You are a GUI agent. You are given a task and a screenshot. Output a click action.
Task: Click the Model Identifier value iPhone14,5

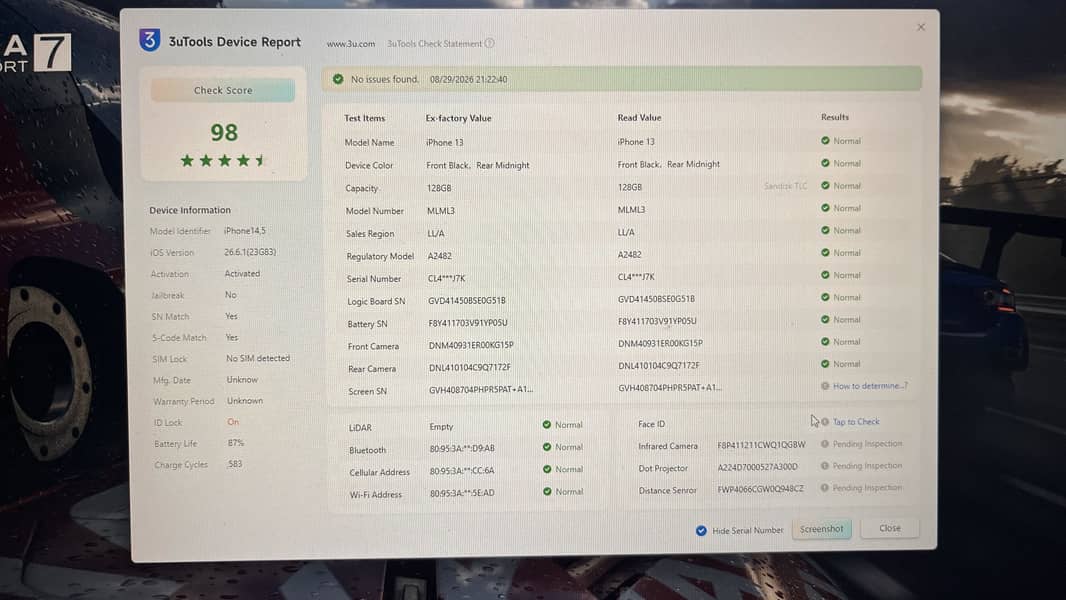tap(245, 231)
